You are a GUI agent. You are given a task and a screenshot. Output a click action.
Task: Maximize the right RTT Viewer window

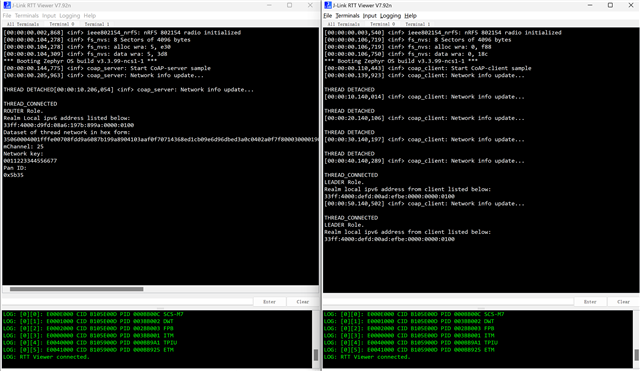pyautogui.click(x=610, y=5)
